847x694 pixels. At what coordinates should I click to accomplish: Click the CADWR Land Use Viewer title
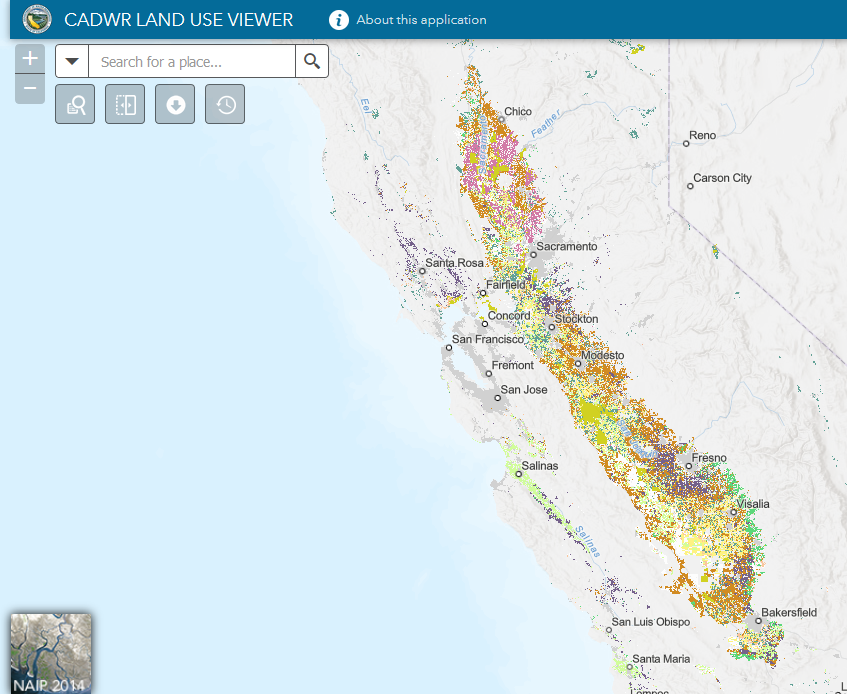tap(179, 20)
